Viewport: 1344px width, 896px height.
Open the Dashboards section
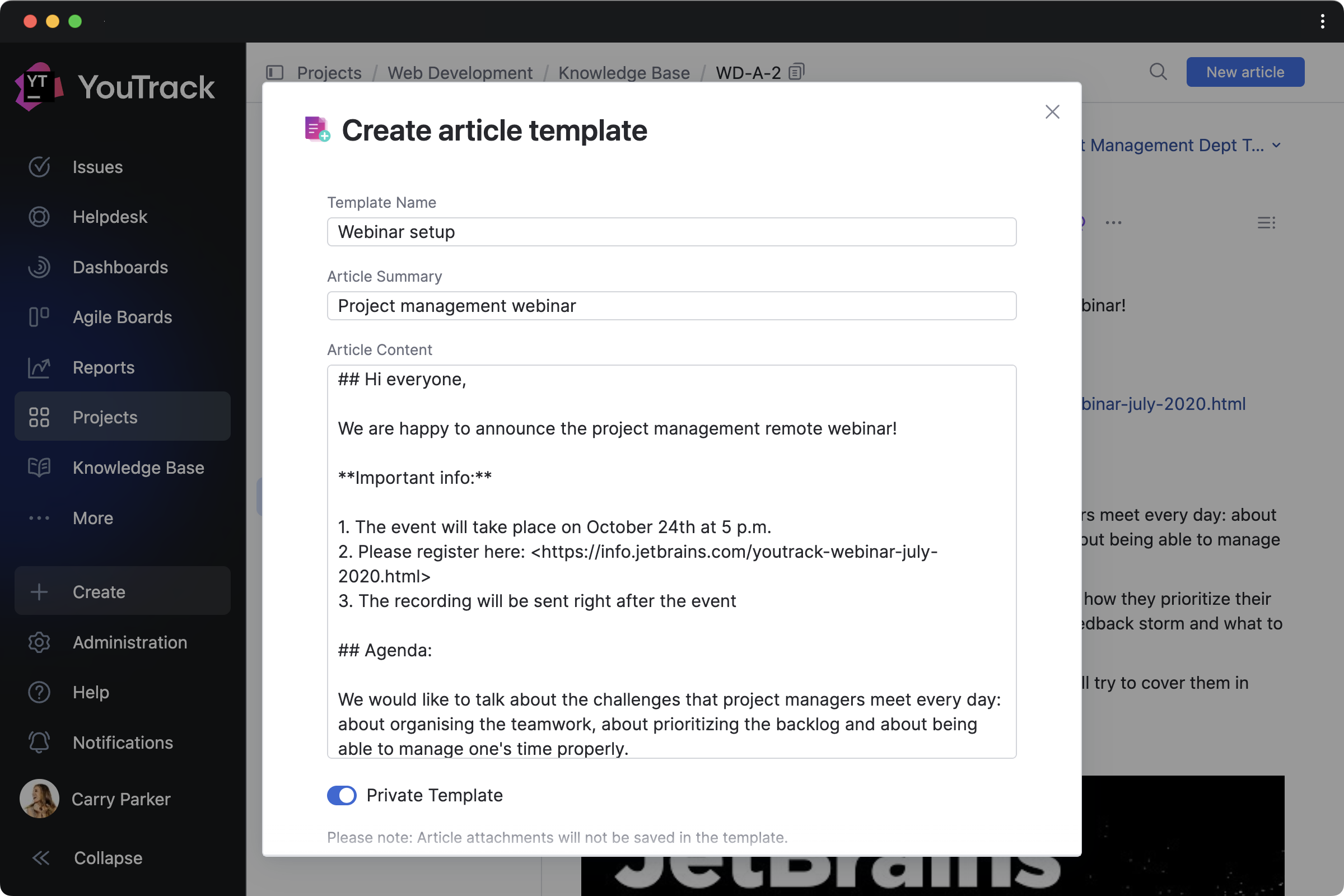tap(120, 267)
